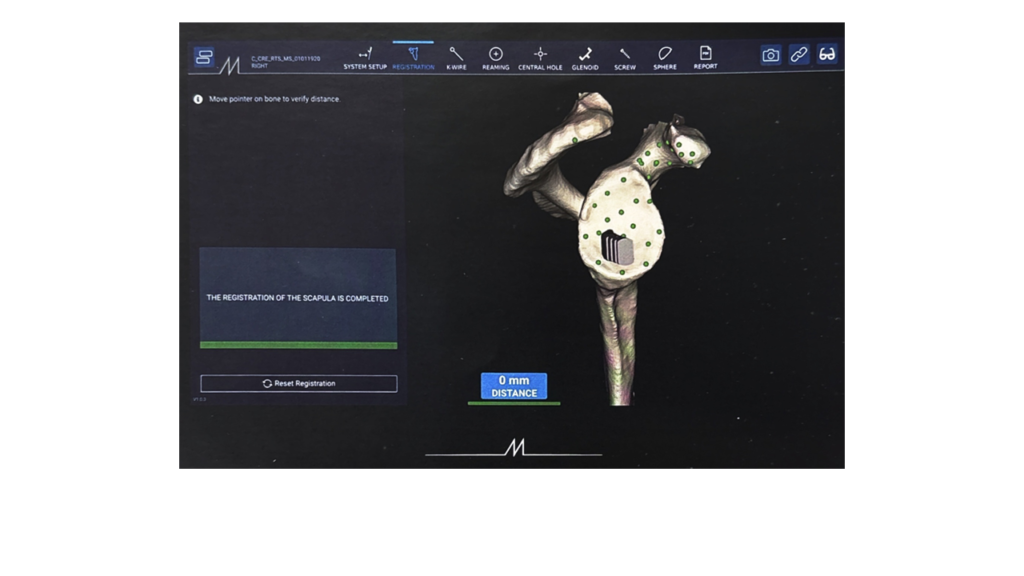Click the gray implant block on glenoid
The image size is (1024, 576).
tap(617, 249)
